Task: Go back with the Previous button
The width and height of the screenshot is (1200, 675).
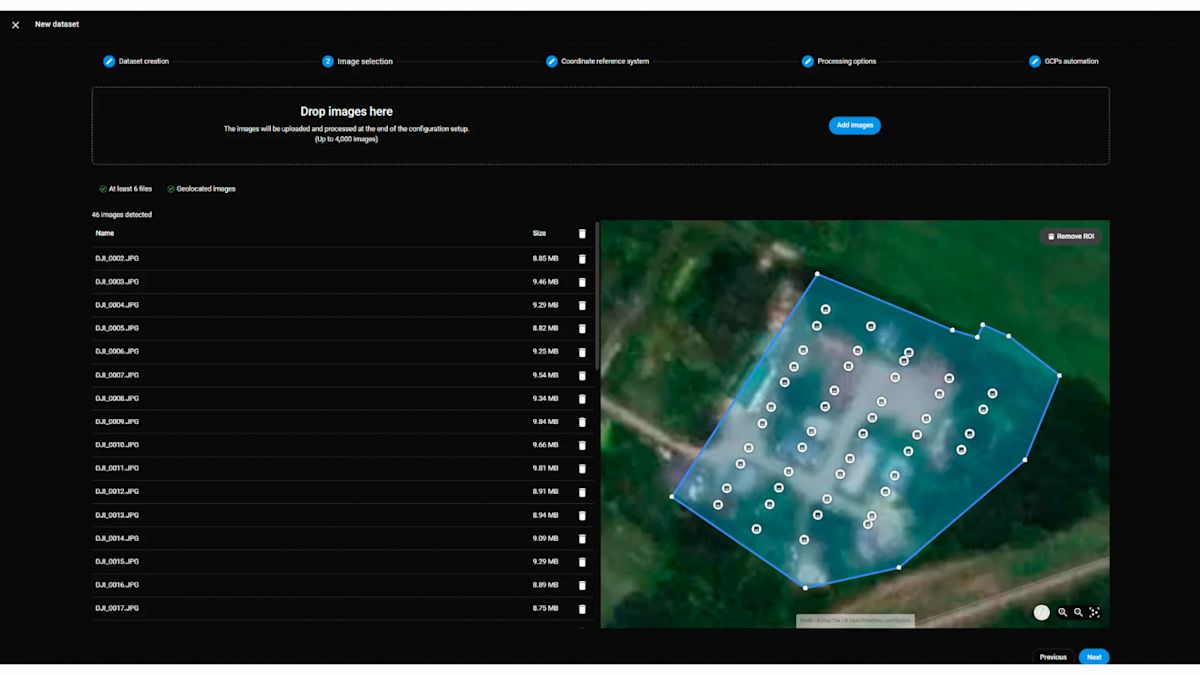Action: click(1052, 657)
